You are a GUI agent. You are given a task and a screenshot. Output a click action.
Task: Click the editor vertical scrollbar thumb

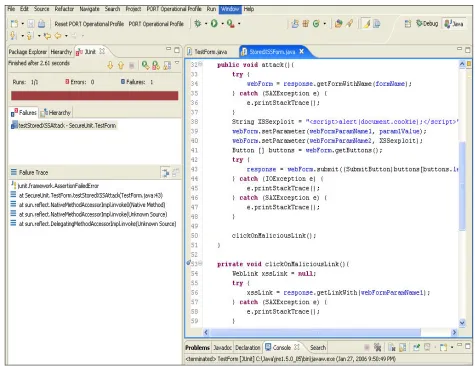coord(462,186)
